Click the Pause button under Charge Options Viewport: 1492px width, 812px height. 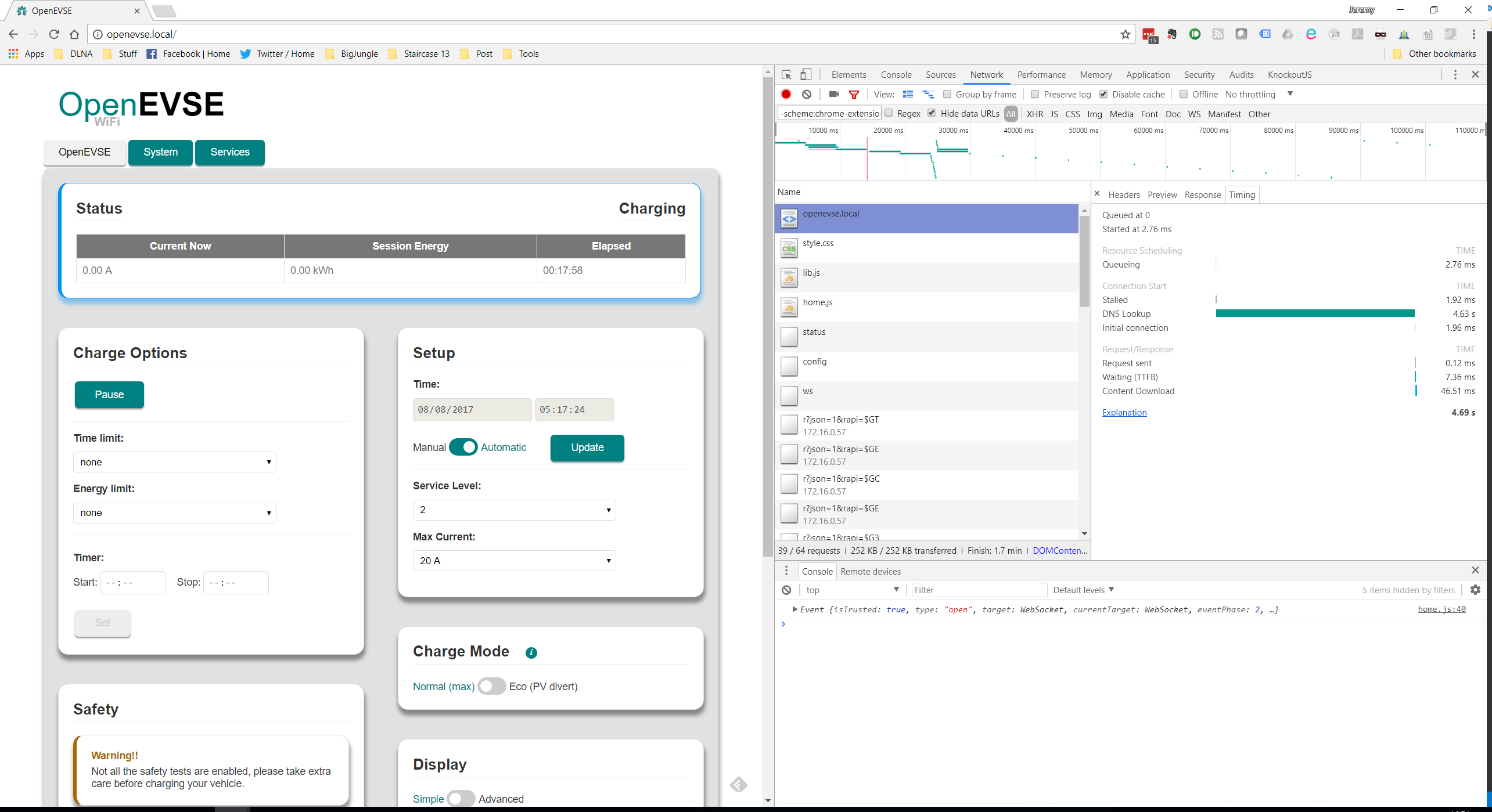[x=109, y=395]
